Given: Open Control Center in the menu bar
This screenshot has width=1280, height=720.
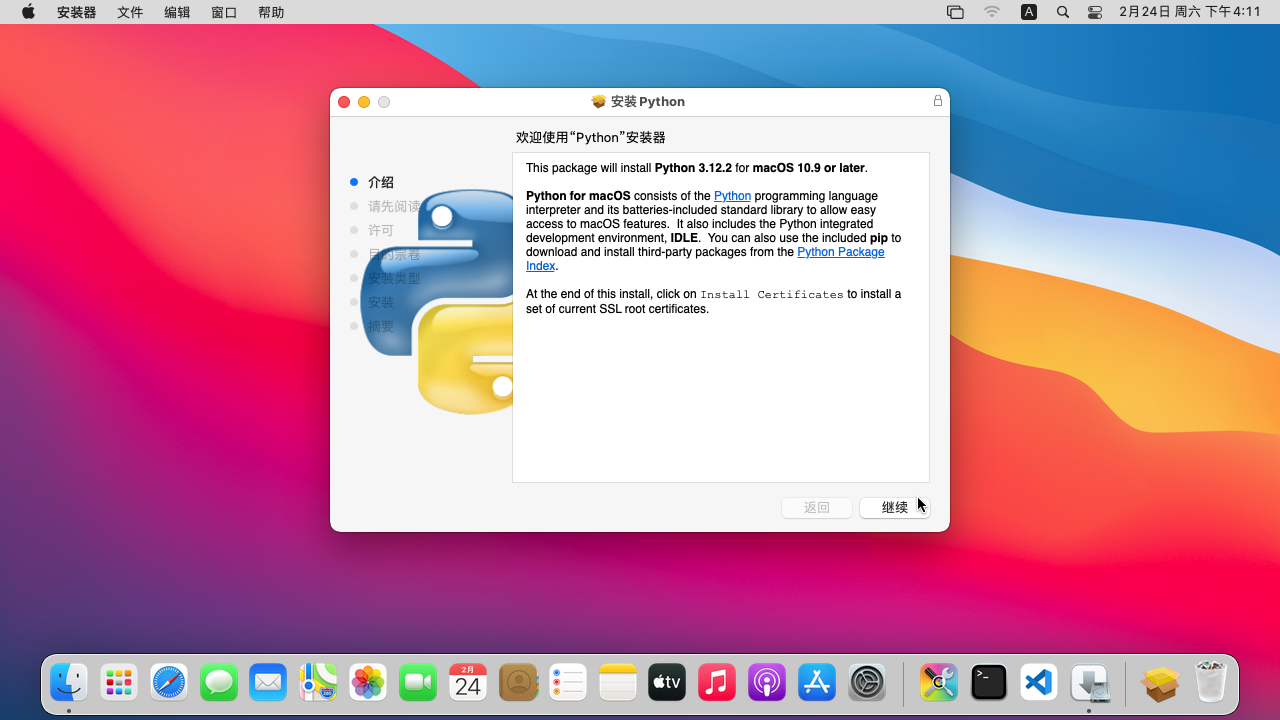Looking at the screenshot, I should (x=1095, y=12).
